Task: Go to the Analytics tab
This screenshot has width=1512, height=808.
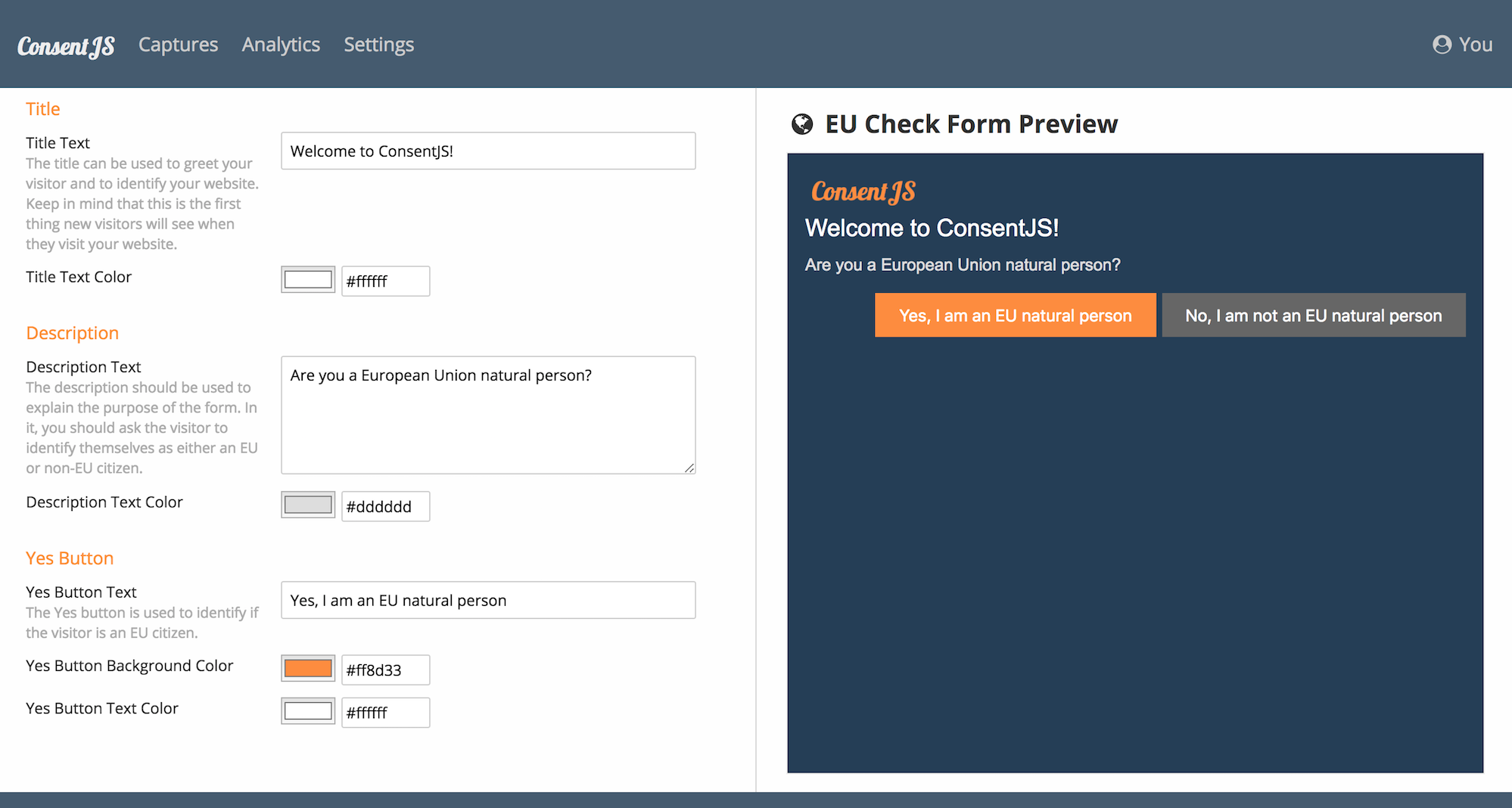Action: point(281,45)
